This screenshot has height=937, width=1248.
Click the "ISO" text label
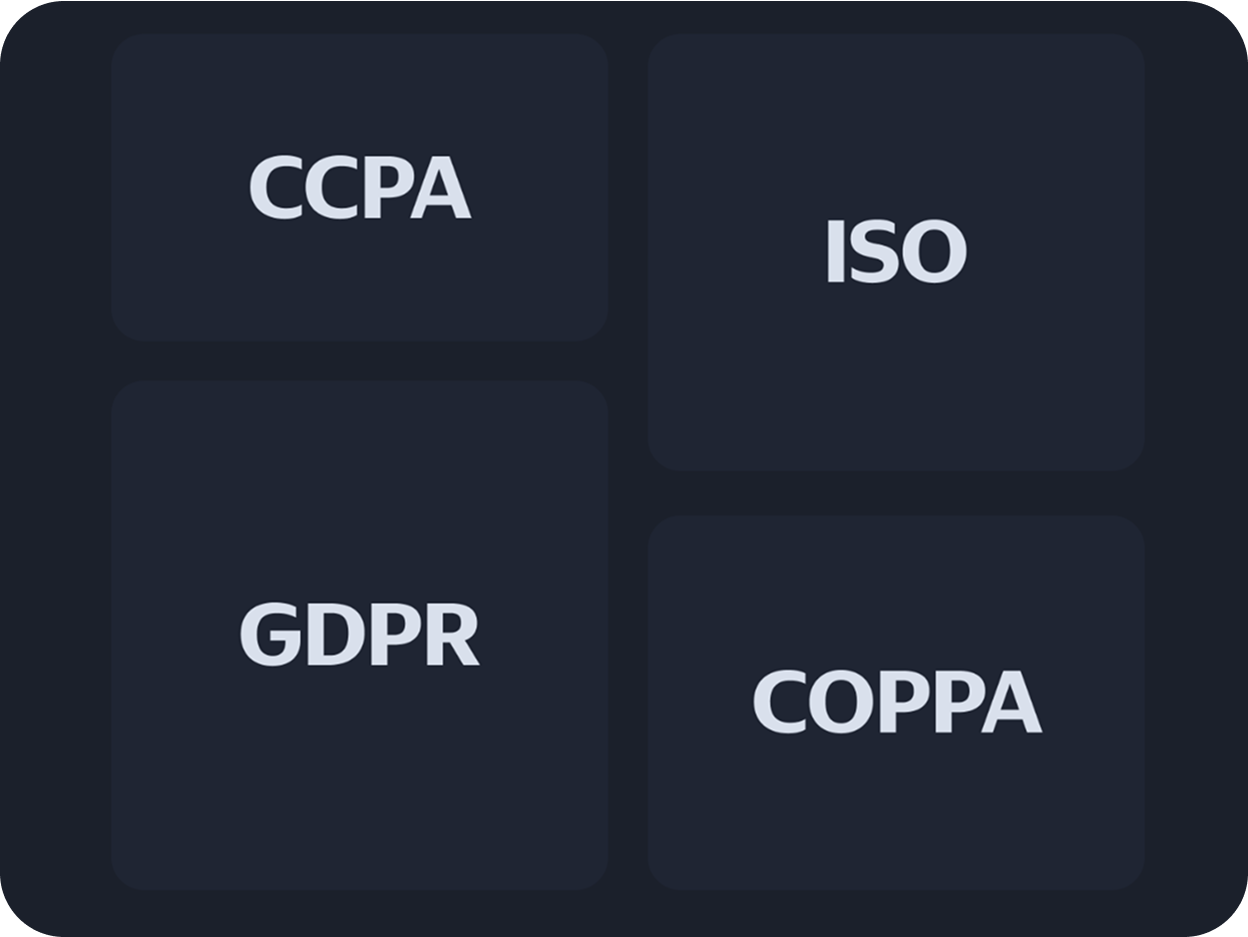895,252
